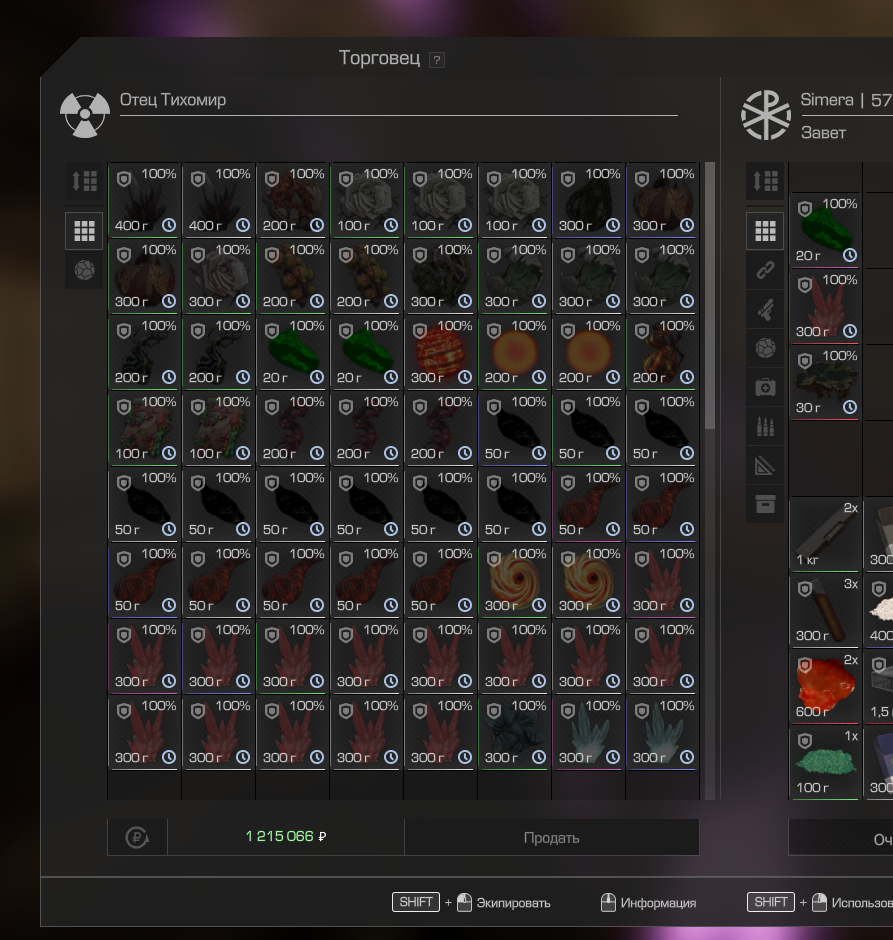
Task: Select the chain link filter in player inventory
Action: (x=765, y=270)
